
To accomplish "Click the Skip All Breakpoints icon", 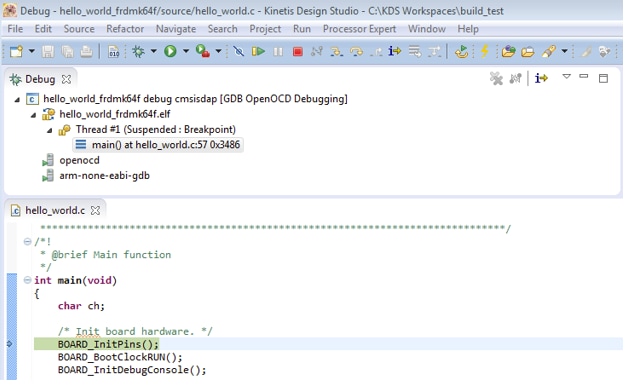I will (x=239, y=51).
